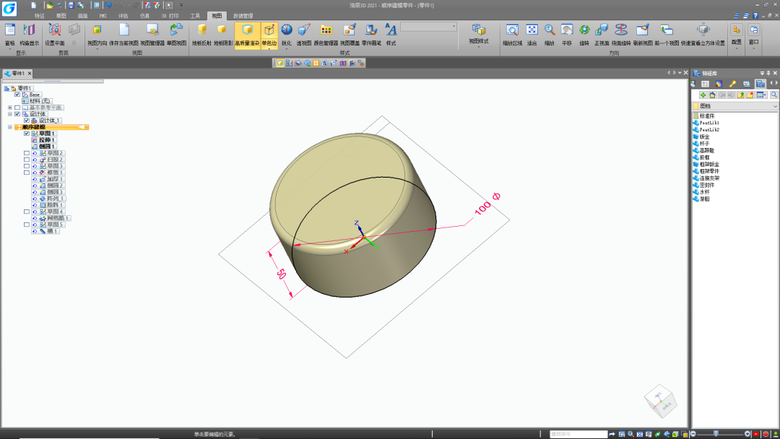Viewport: 780px width, 439px height.
Task: Click the 零件1 document tab
Action: (17, 74)
